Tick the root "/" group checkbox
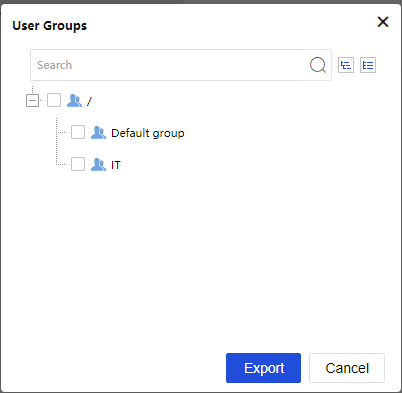This screenshot has height=393, width=402. (54, 100)
